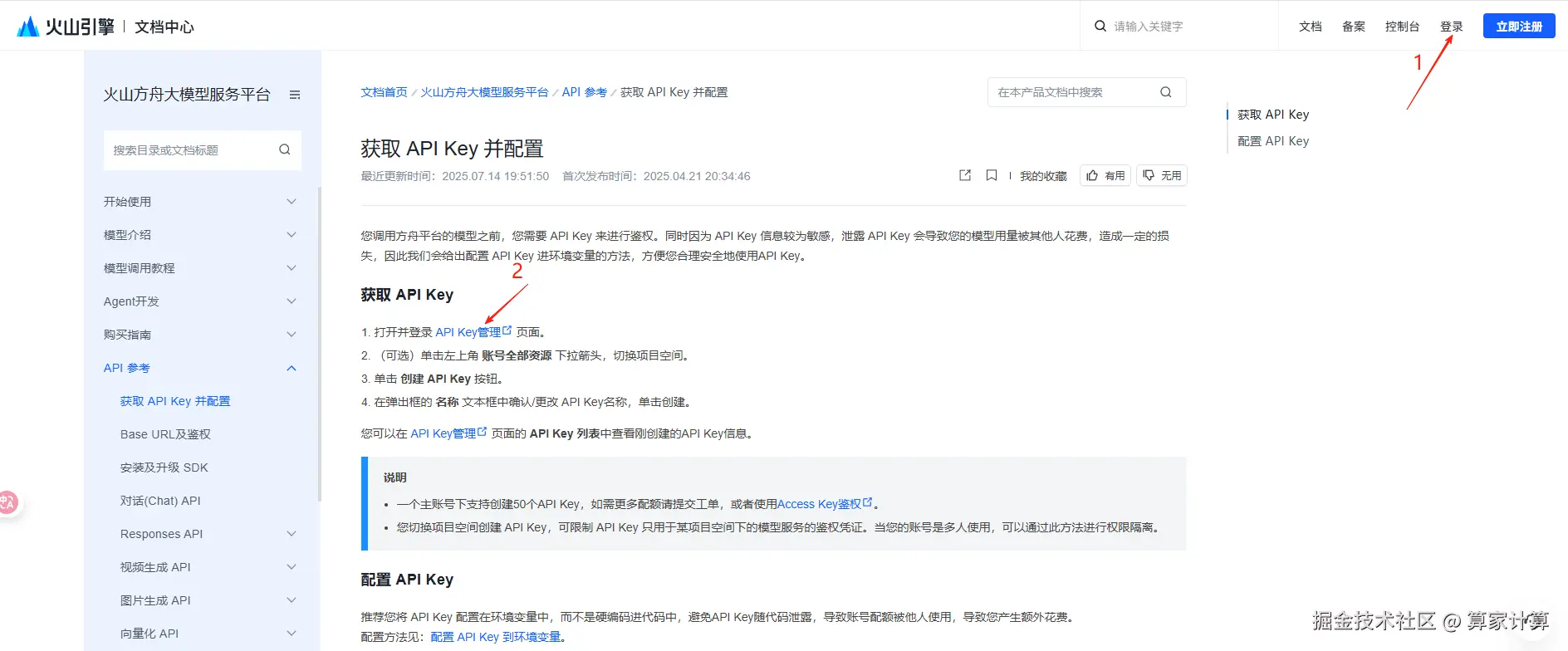Open API Key管理 link below step 4
1568x651 pixels.
tap(448, 433)
